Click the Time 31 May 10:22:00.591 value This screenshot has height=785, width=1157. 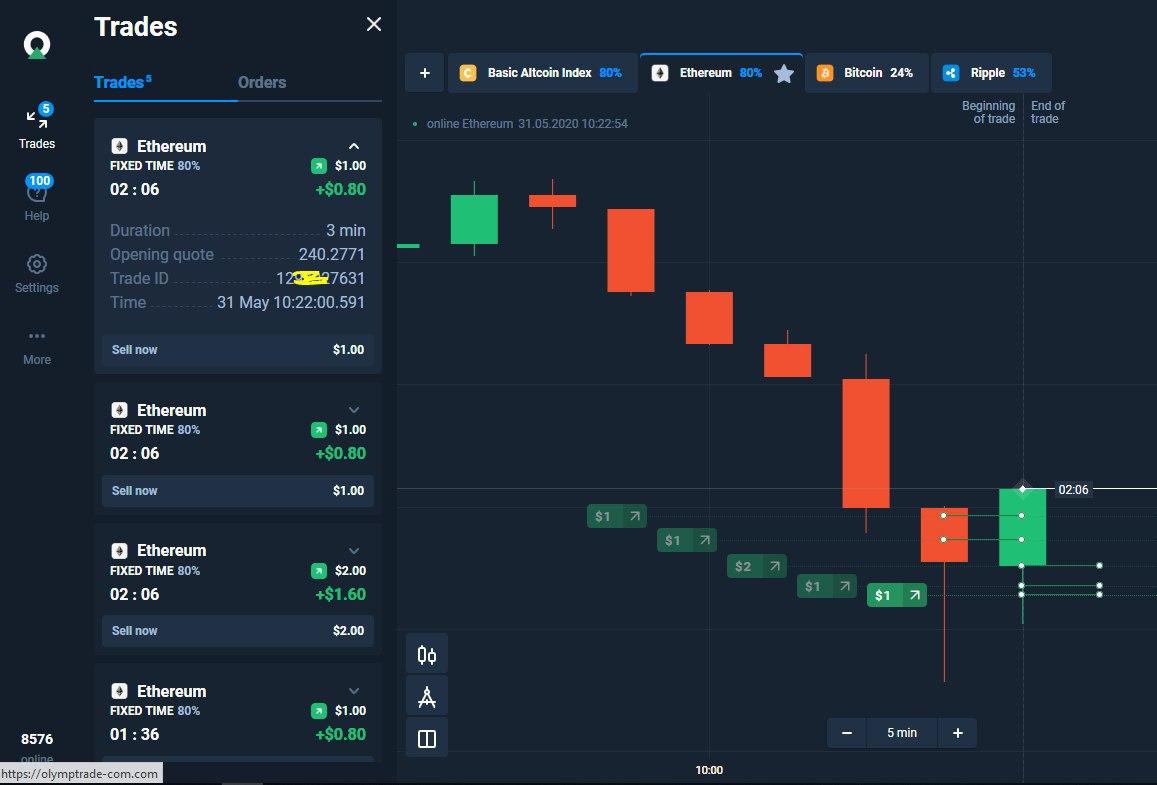point(291,302)
